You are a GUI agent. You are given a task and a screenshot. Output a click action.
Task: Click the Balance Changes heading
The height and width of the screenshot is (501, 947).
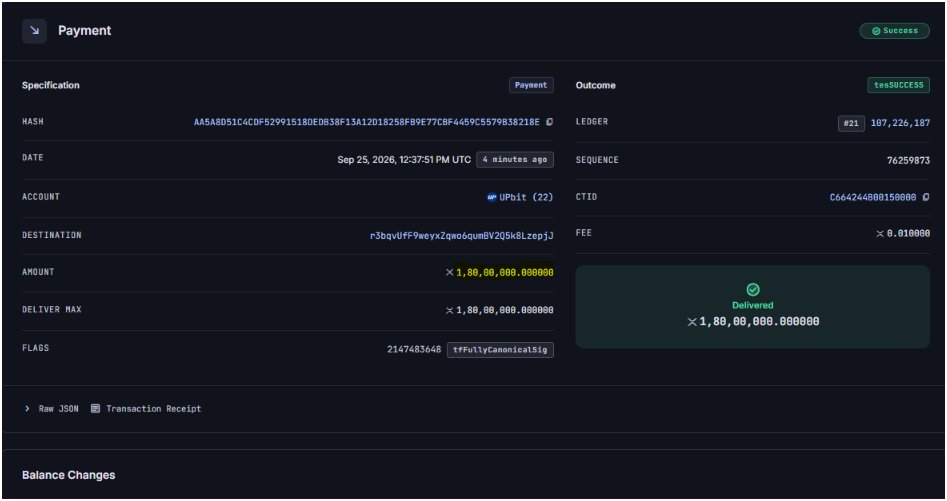(68, 475)
